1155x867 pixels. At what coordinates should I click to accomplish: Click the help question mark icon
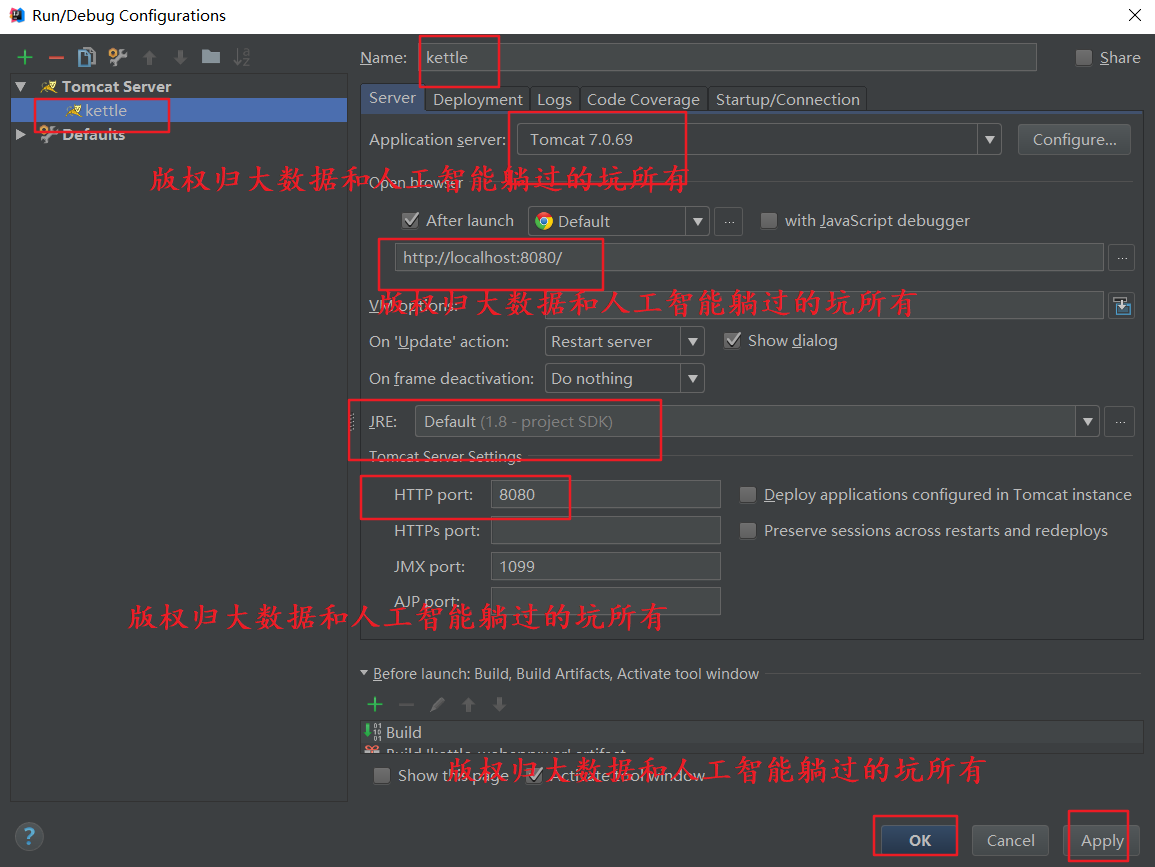click(x=29, y=836)
